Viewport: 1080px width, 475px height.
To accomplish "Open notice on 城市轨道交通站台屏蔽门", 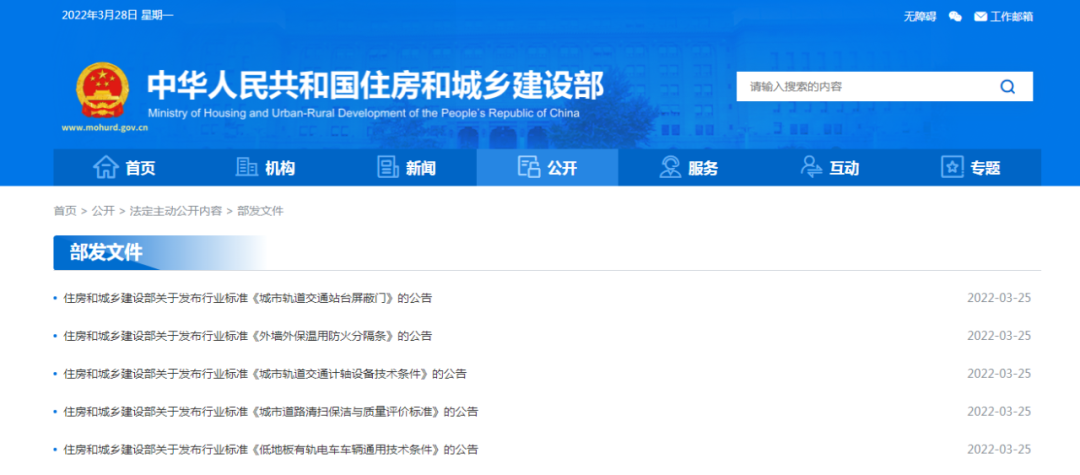I will point(248,298).
